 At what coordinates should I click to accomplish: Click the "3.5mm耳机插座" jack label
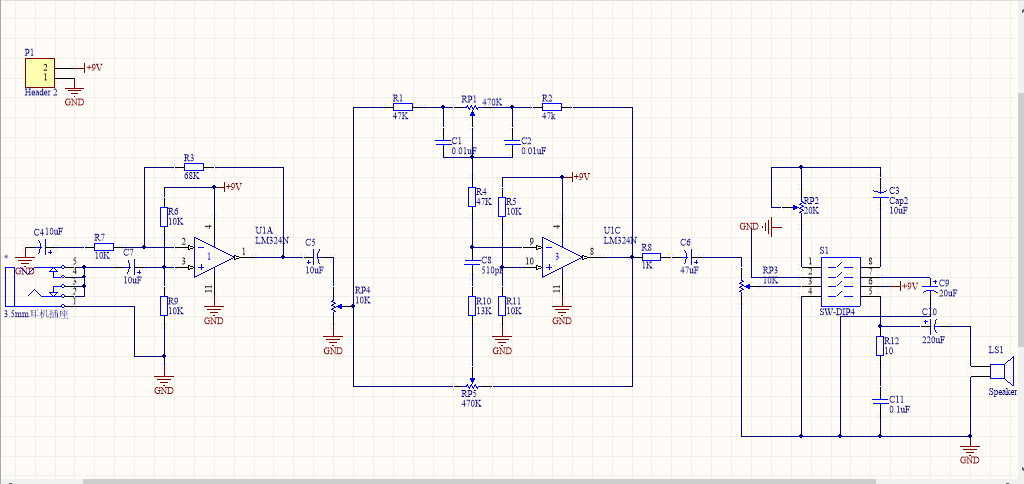36,314
